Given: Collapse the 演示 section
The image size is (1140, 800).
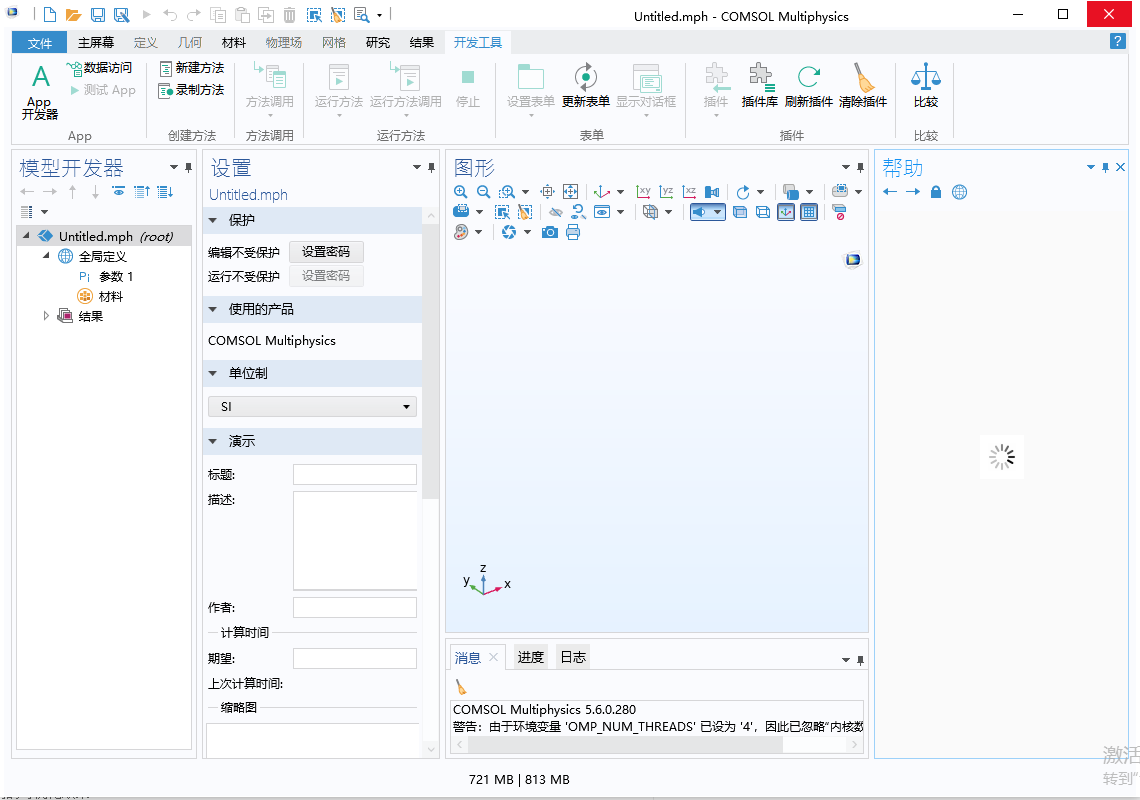Looking at the screenshot, I should click(x=213, y=441).
